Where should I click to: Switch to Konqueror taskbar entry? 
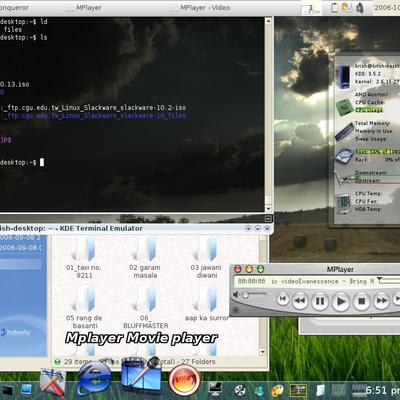tap(14, 7)
